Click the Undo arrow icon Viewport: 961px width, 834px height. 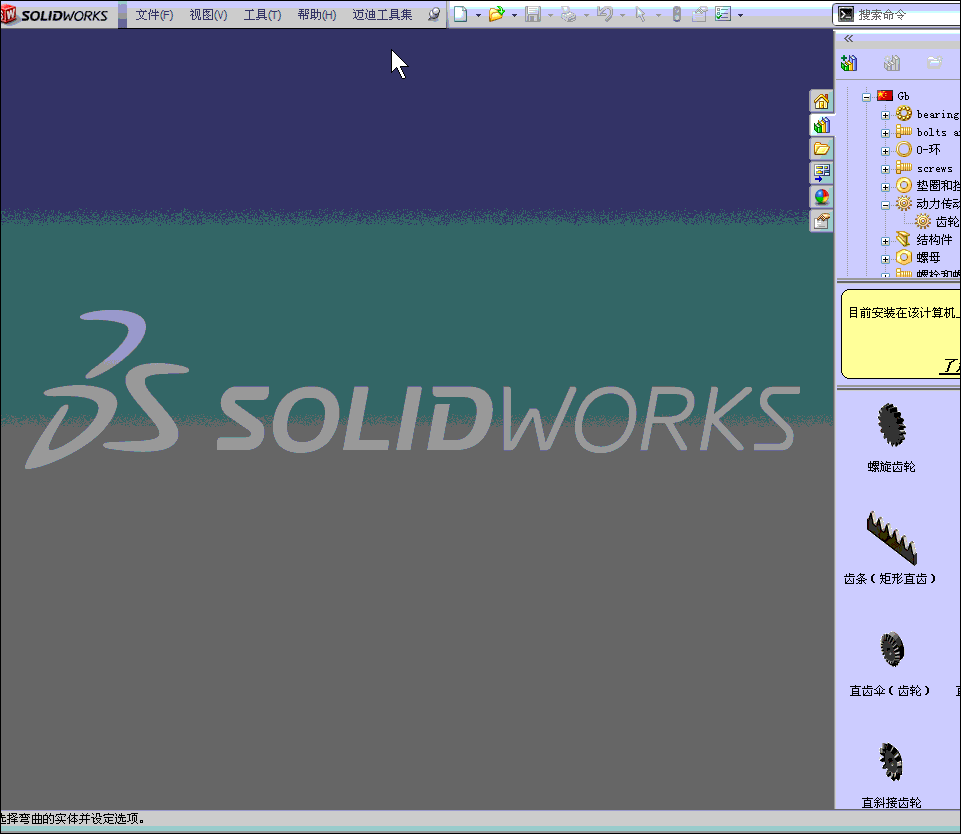pos(604,14)
